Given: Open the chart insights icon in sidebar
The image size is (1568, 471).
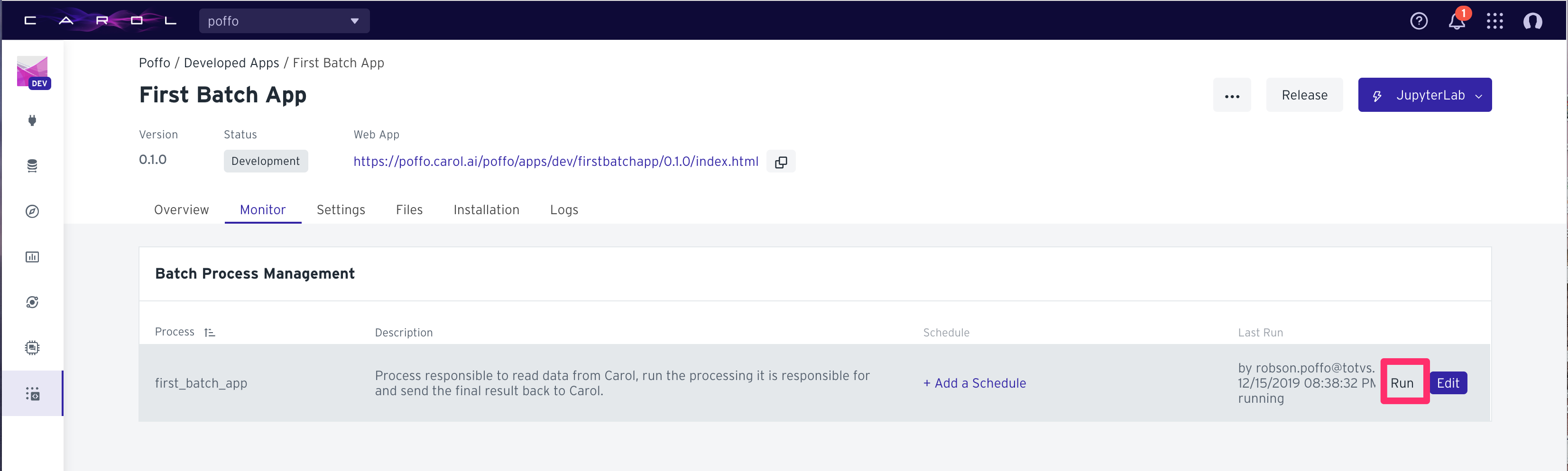Looking at the screenshot, I should [x=32, y=257].
